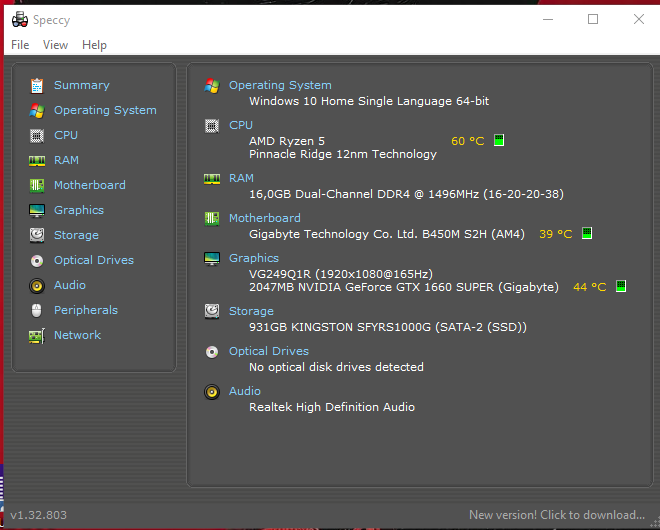The image size is (660, 530).
Task: Click the Motherboard heading link in summary
Action: point(264,218)
